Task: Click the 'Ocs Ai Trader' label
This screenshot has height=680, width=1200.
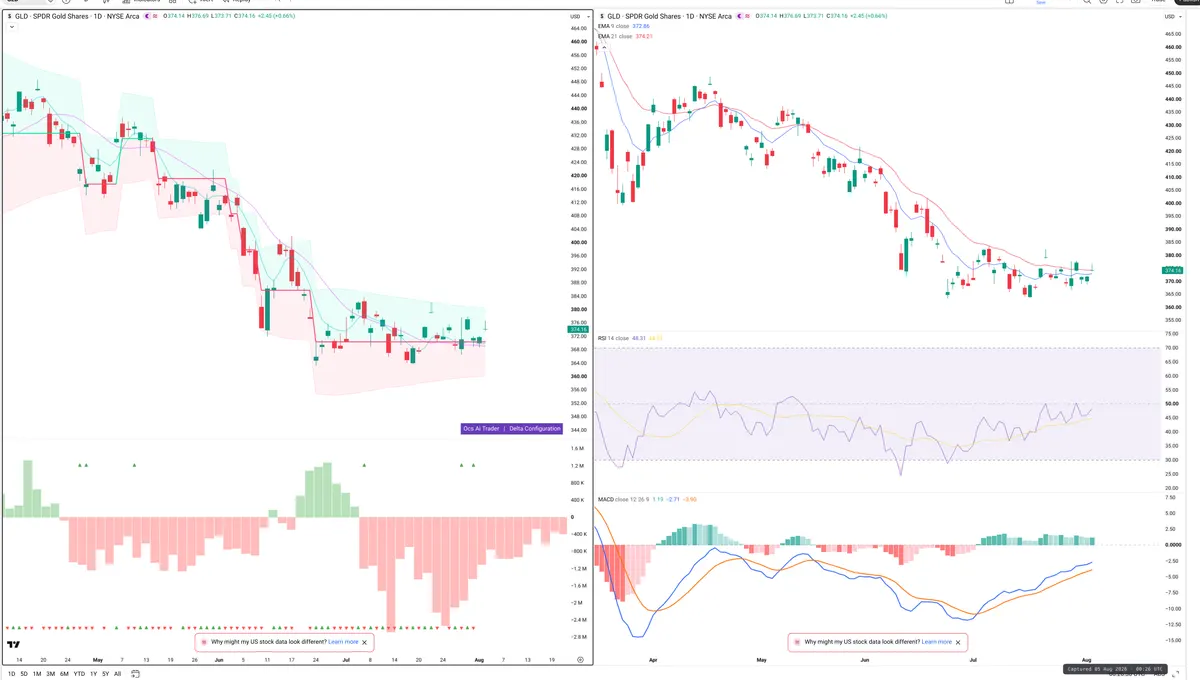Action: coord(481,428)
